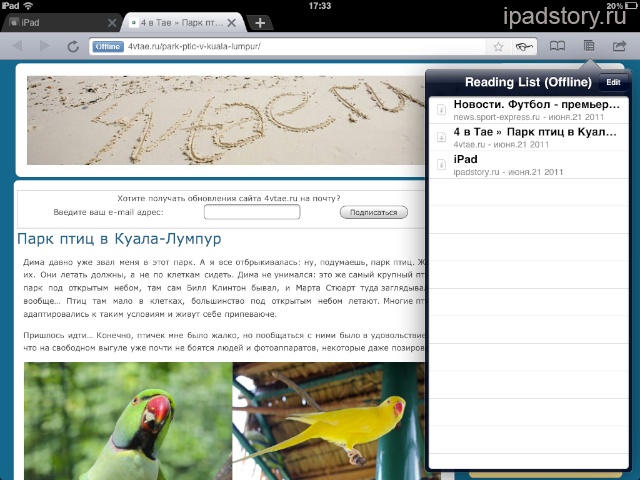Click download icon beside Новости. Футбол entry
The height and width of the screenshot is (480, 640).
pyautogui.click(x=441, y=109)
